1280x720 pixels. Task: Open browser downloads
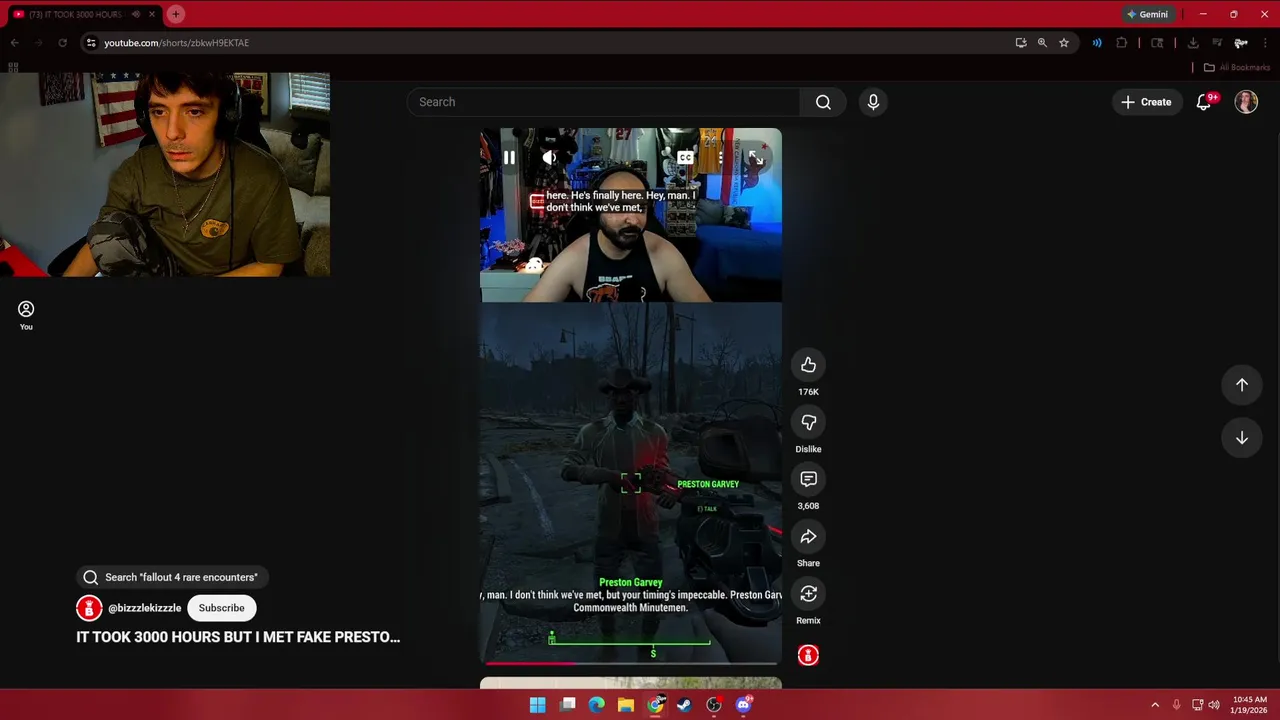1193,43
